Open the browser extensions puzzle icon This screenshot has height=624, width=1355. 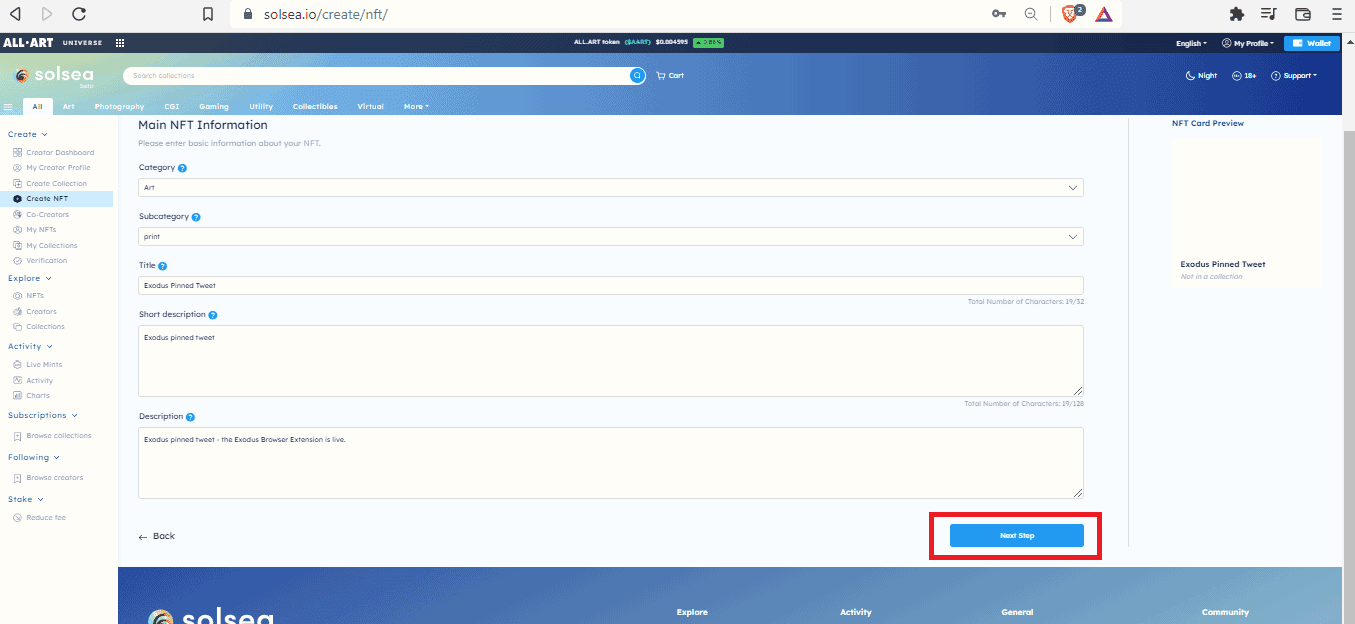click(1236, 14)
